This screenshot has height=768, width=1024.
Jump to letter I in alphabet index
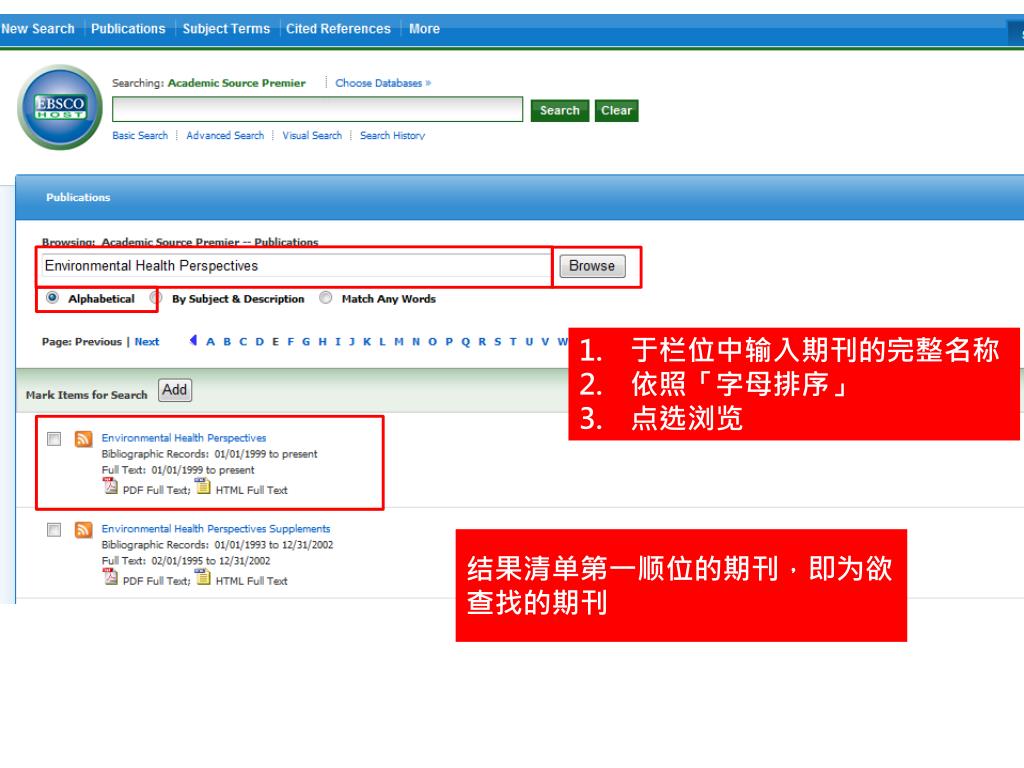(338, 342)
